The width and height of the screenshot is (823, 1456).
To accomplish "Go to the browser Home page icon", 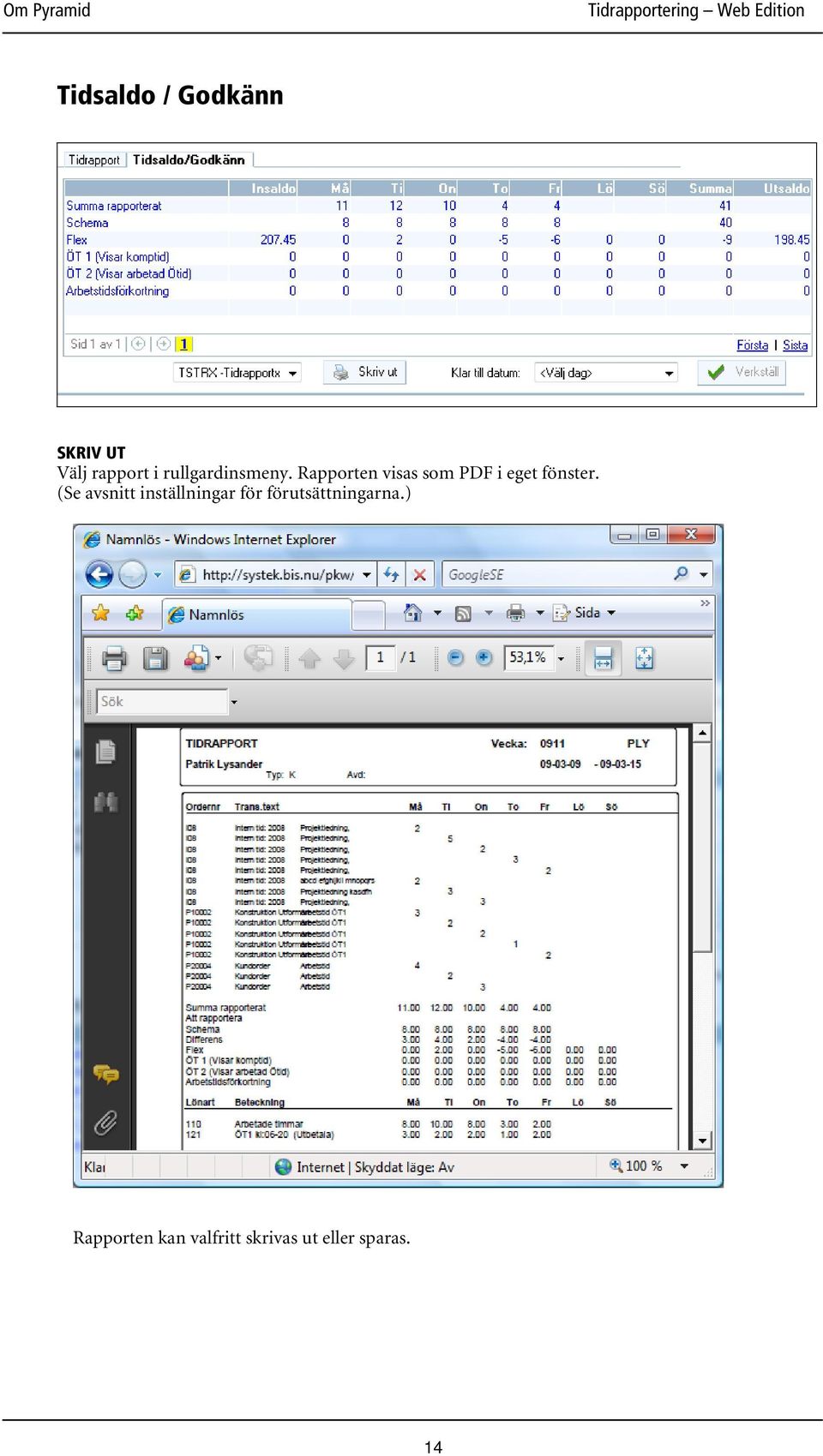I will click(413, 613).
